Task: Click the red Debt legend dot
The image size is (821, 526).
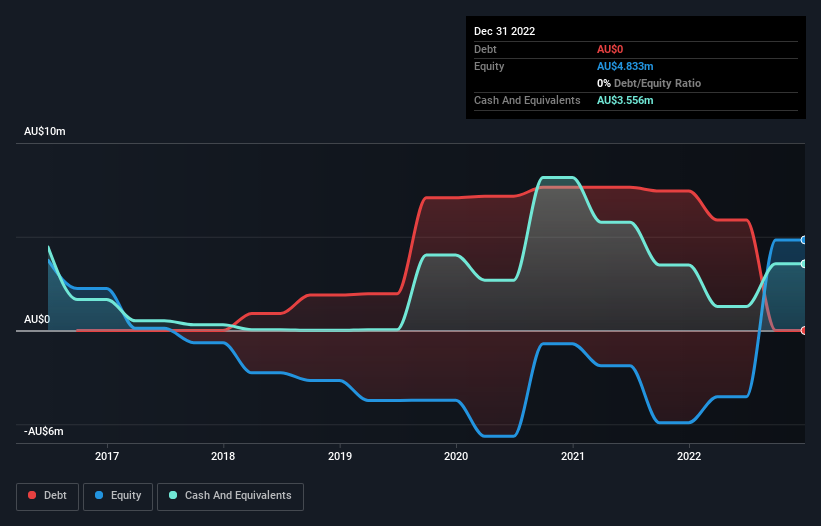Action: (32, 495)
